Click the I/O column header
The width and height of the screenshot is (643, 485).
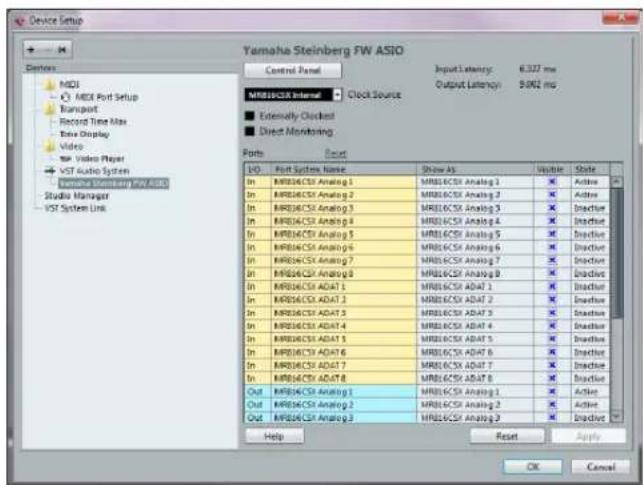pos(258,169)
